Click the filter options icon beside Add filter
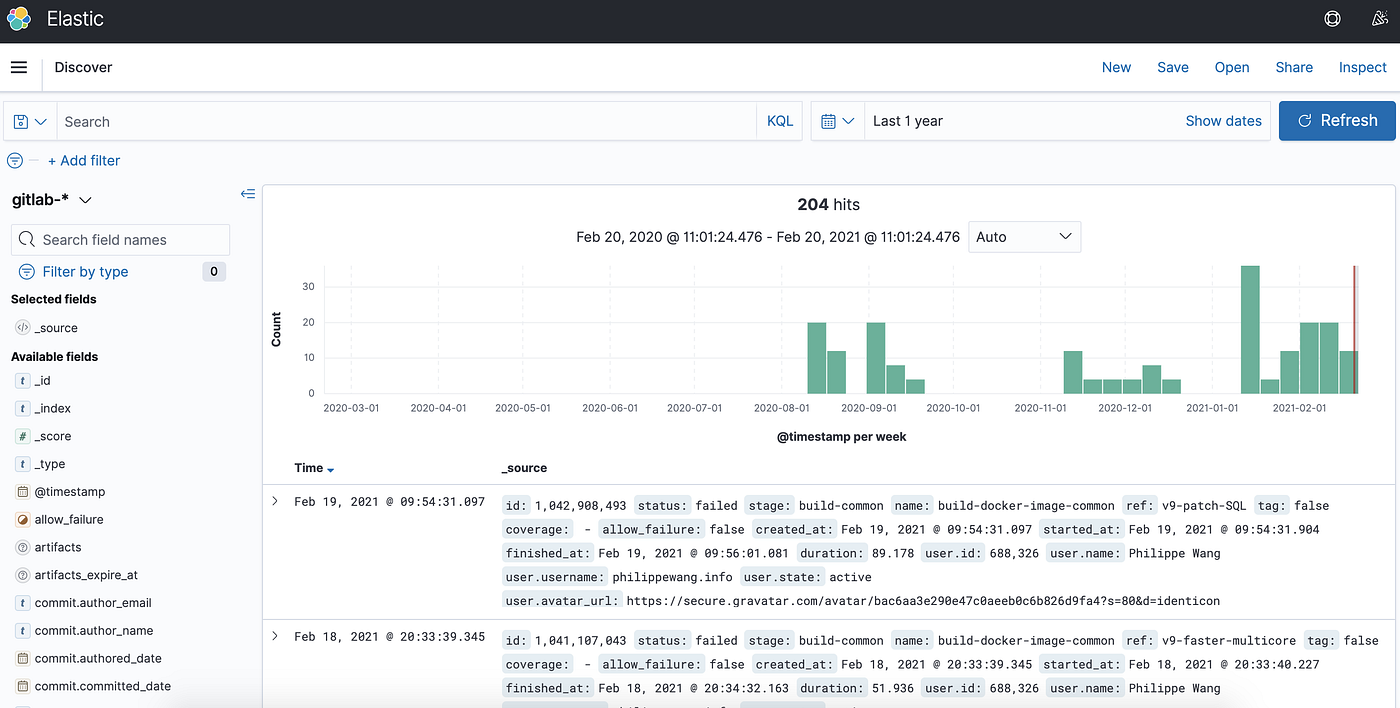 point(14,160)
